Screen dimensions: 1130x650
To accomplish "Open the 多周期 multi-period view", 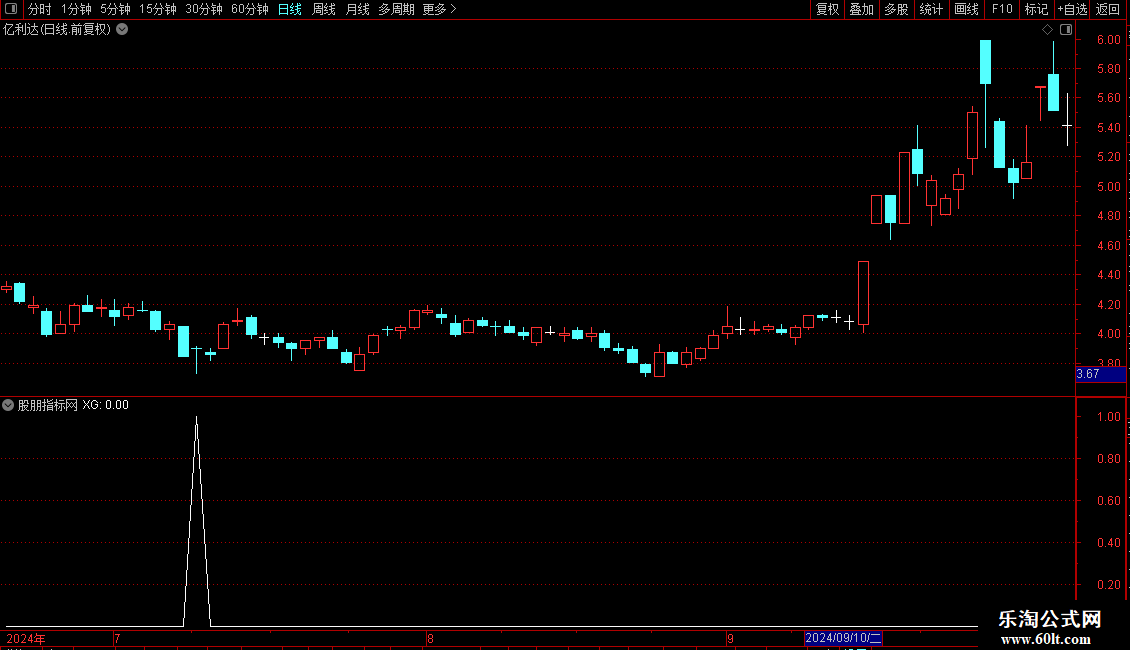I will click(396, 9).
